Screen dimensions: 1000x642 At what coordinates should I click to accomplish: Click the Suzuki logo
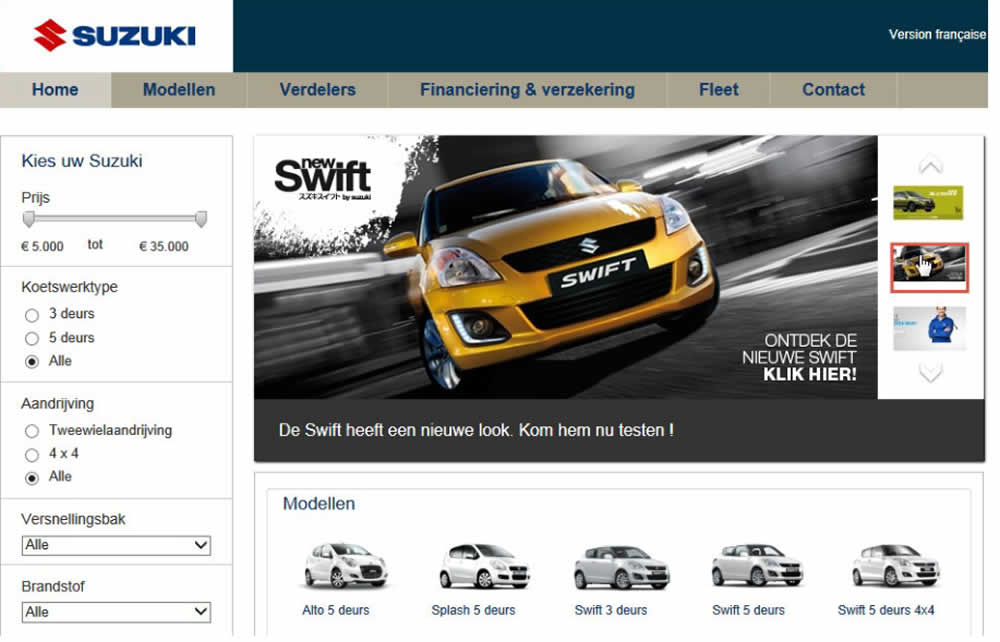(x=114, y=36)
